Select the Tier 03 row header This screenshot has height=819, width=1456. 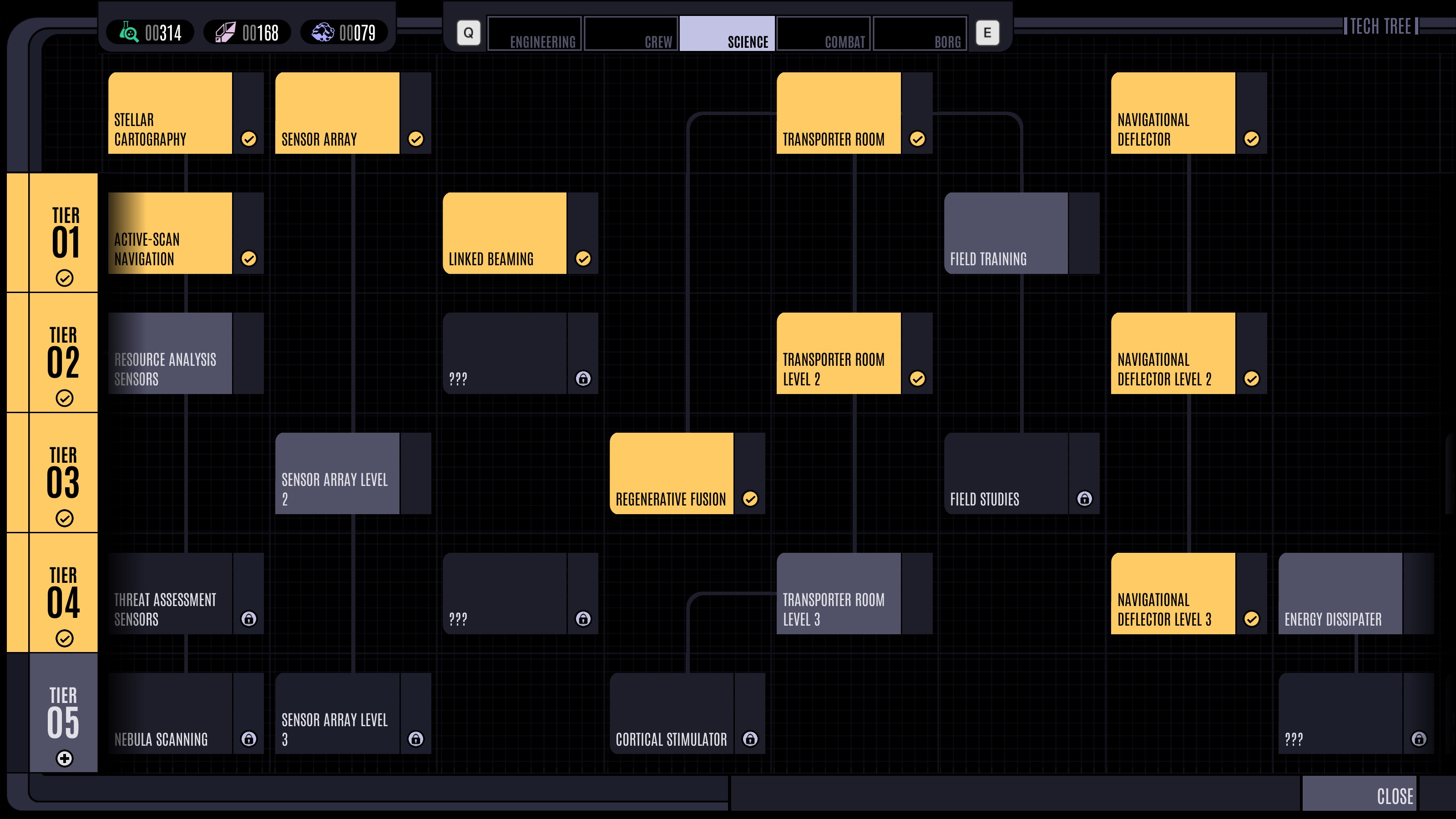tap(63, 473)
